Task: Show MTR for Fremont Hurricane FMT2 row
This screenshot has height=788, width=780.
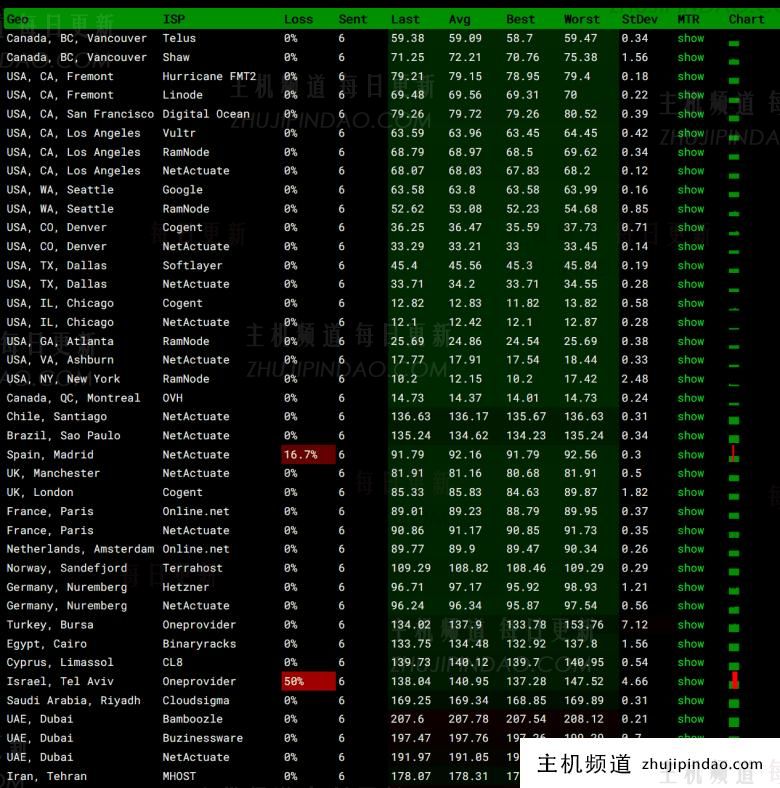Action: click(691, 76)
